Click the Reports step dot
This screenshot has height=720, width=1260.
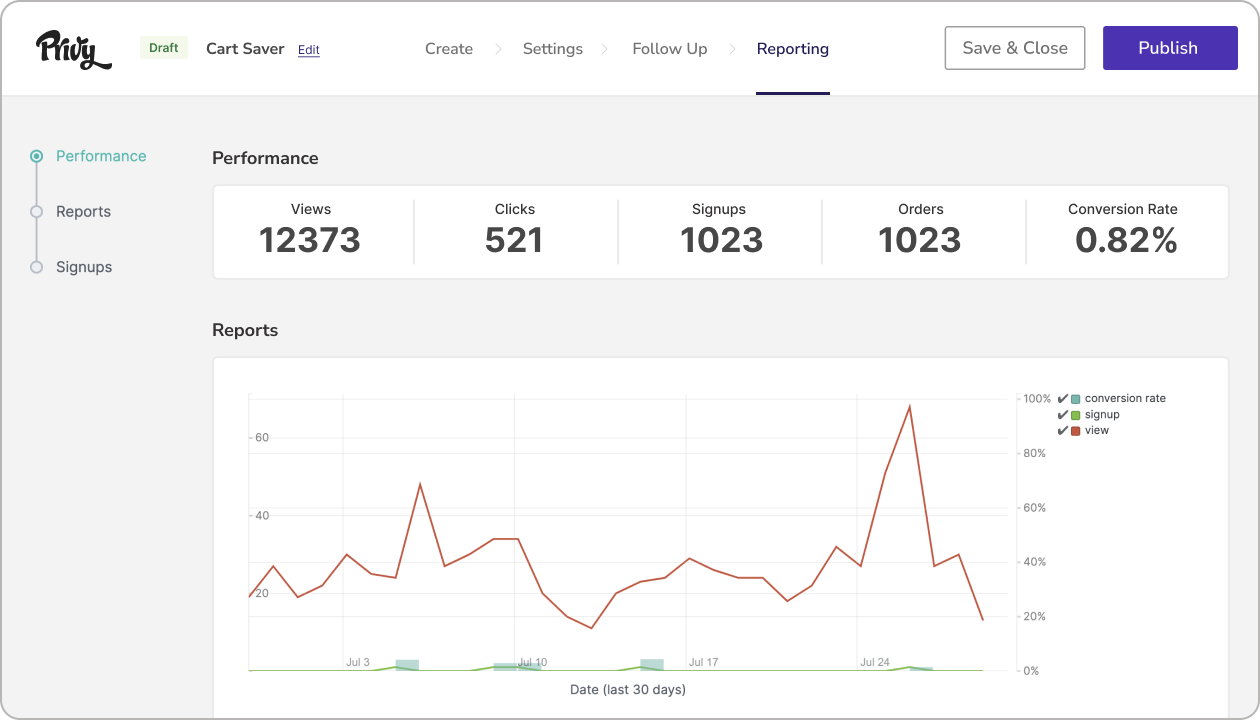coord(37,212)
